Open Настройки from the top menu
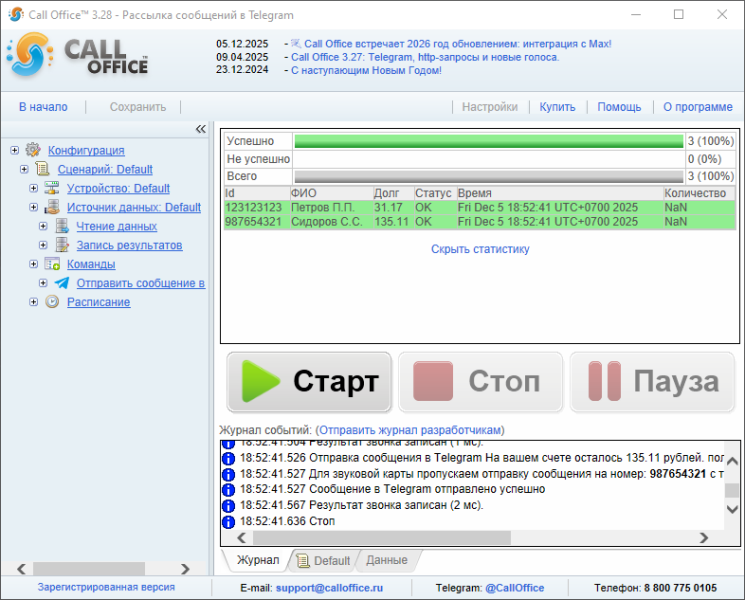The image size is (745, 600). [x=490, y=107]
